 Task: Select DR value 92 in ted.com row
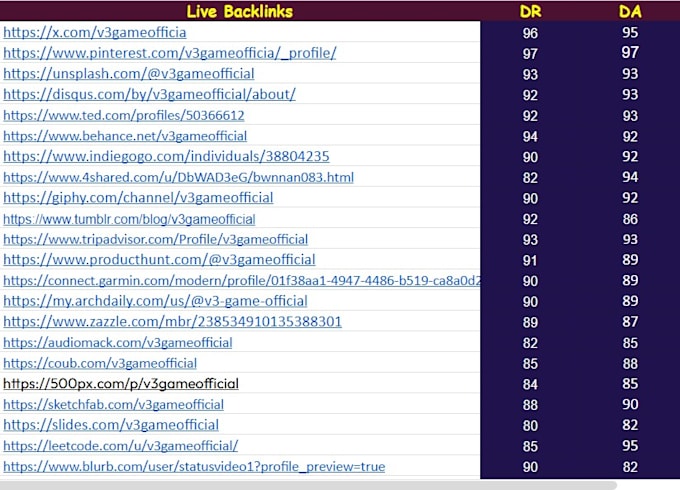point(530,116)
